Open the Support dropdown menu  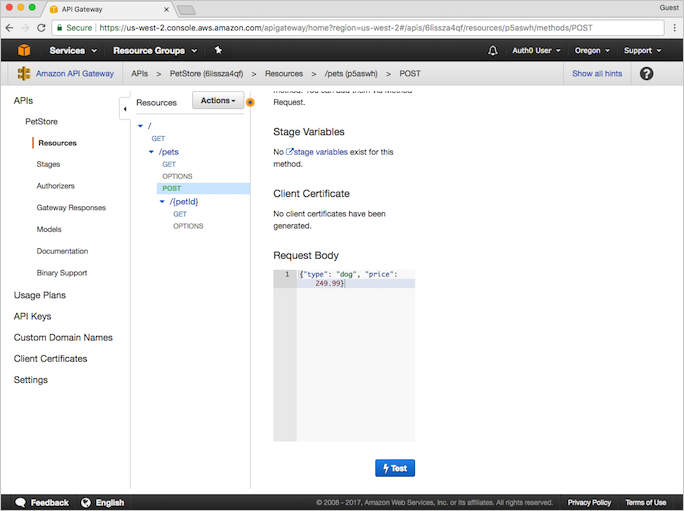click(x=643, y=51)
